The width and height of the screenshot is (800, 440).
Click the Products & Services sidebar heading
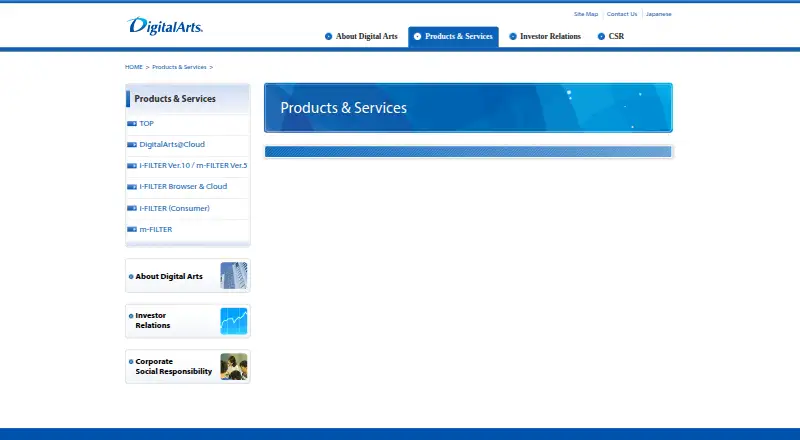(x=175, y=99)
